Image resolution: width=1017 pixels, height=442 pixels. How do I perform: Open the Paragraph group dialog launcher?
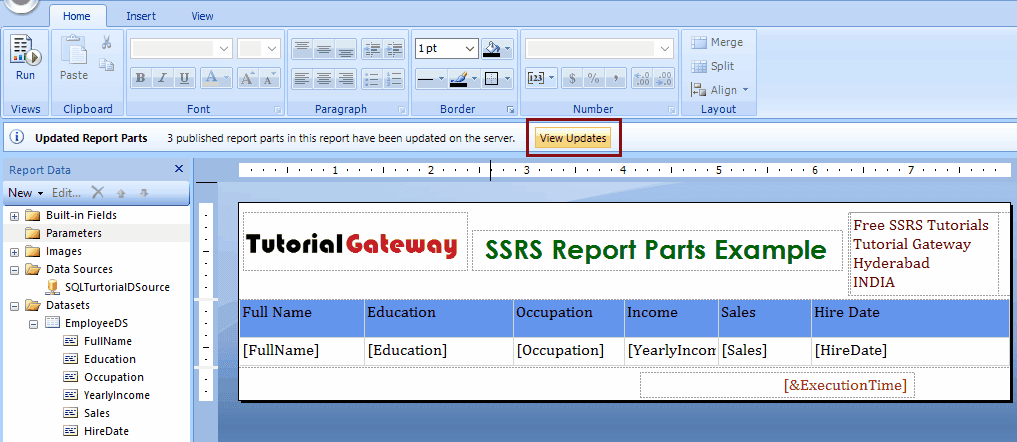click(401, 110)
